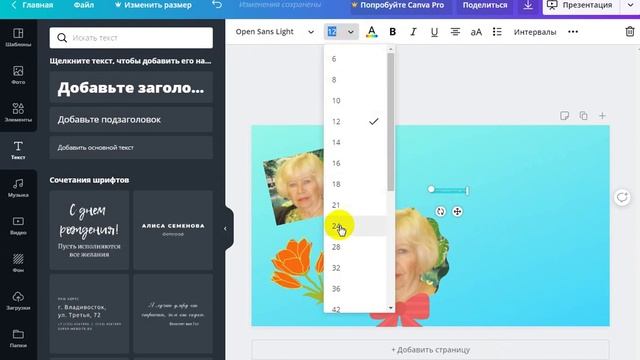This screenshot has width=640, height=360.
Task: Open the Folders sidebar tab
Action: click(18, 338)
